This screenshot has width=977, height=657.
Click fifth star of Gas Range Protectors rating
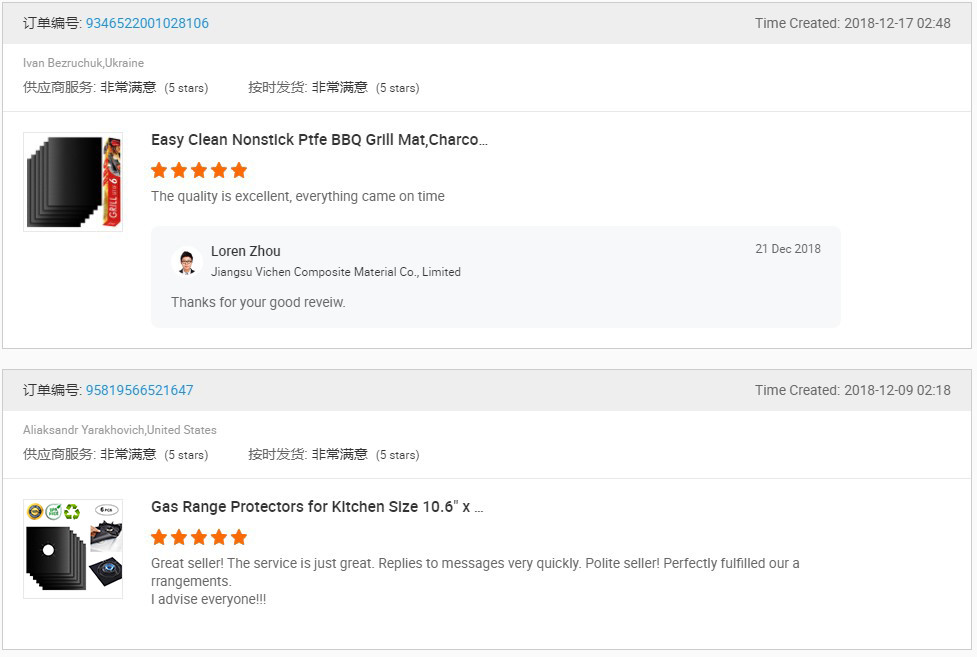point(239,537)
